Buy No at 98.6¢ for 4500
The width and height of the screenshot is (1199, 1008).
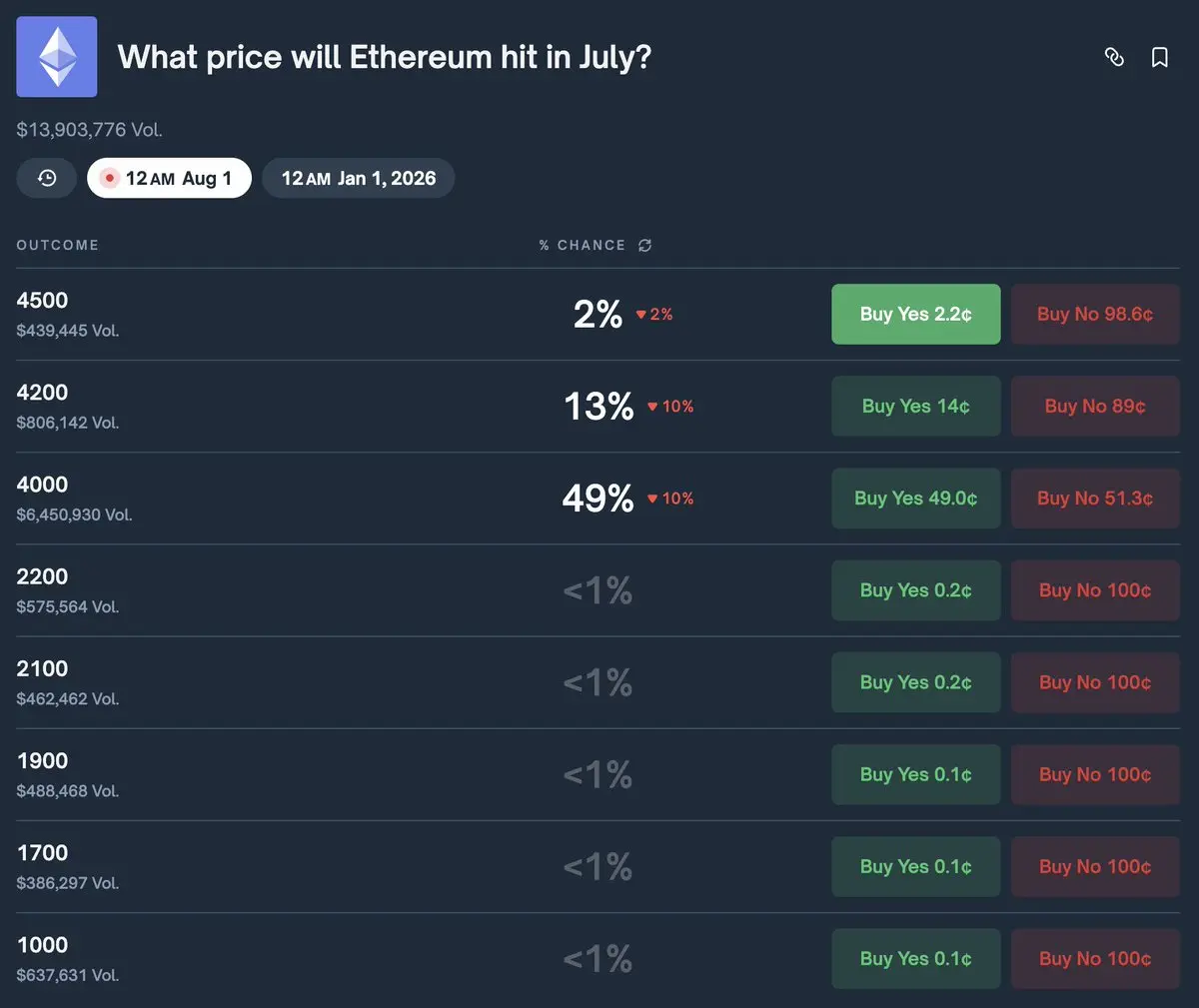(x=1095, y=314)
